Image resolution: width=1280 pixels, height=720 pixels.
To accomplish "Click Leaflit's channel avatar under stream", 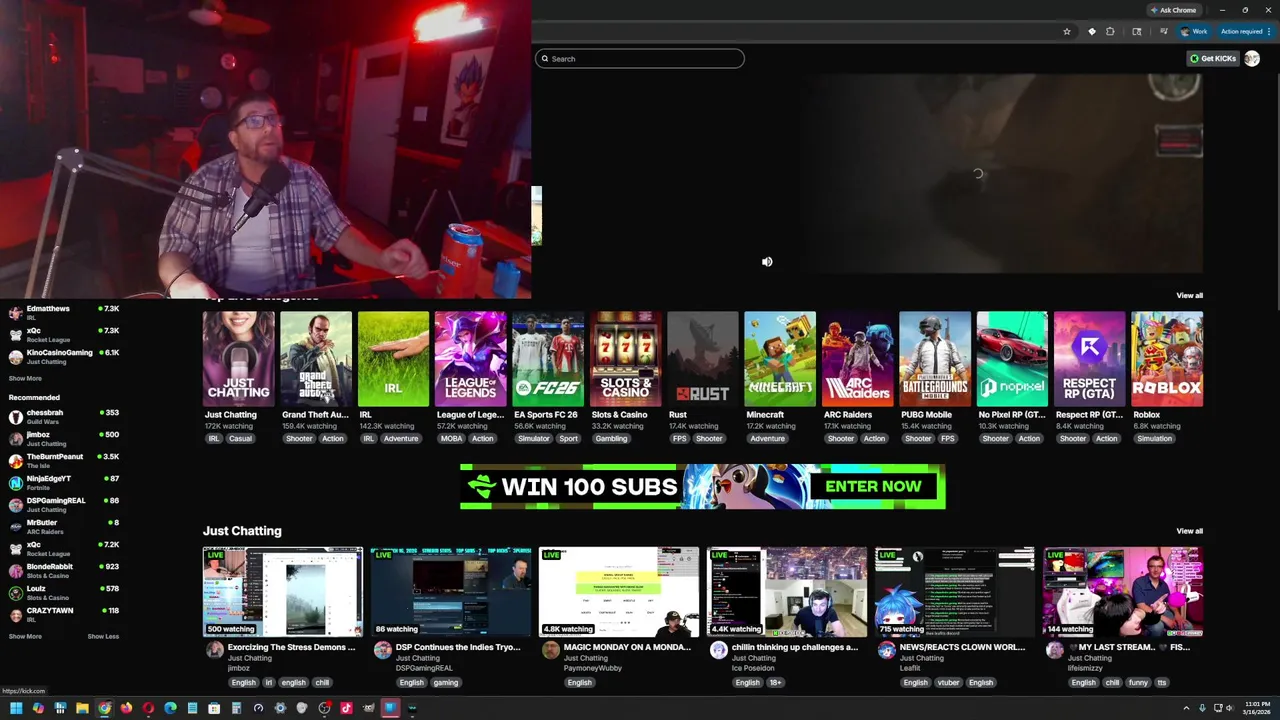I will (886, 650).
